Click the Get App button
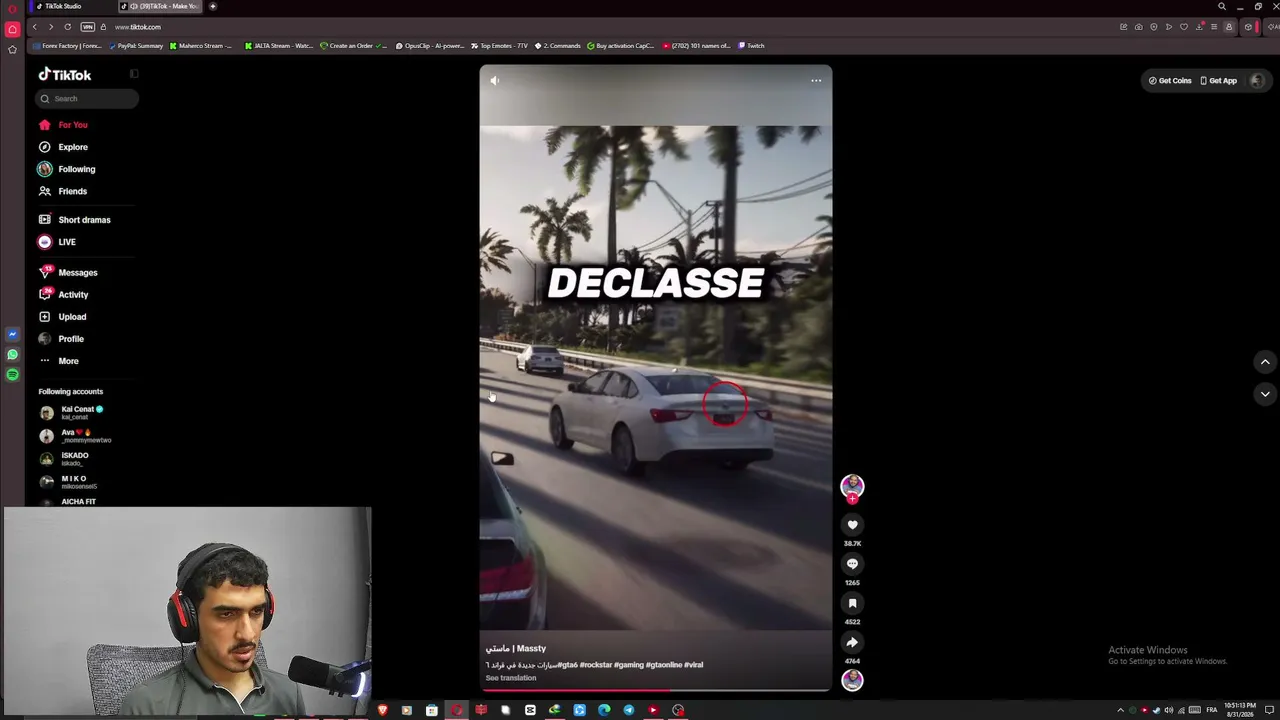The image size is (1280, 720). [1219, 81]
